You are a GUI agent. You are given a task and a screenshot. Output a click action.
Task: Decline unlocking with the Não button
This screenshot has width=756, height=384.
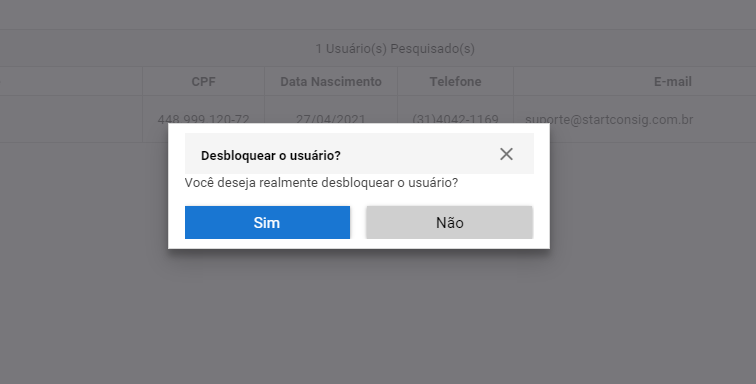click(449, 222)
